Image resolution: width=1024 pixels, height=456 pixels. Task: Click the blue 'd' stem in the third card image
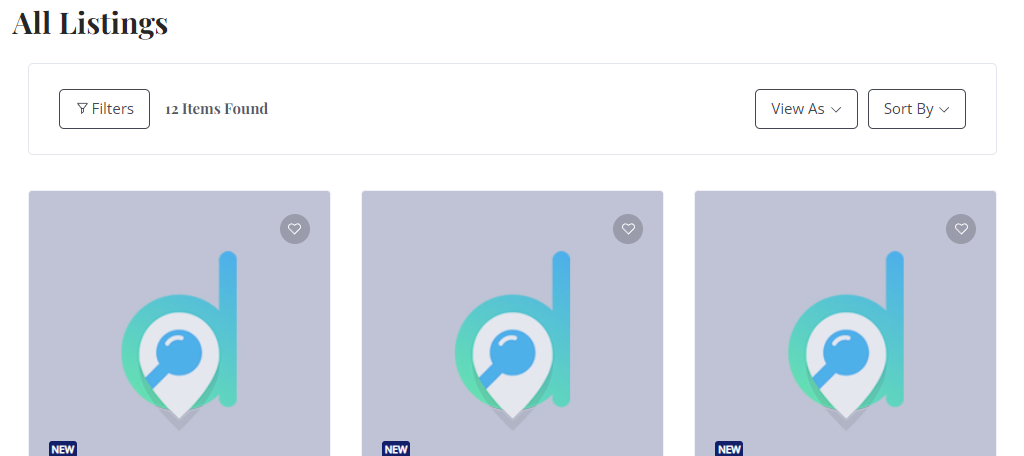894,329
